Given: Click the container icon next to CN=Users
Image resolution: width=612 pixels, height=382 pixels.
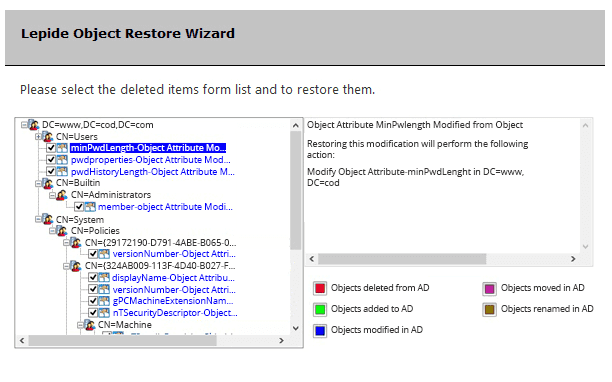Looking at the screenshot, I should click(x=48, y=137).
